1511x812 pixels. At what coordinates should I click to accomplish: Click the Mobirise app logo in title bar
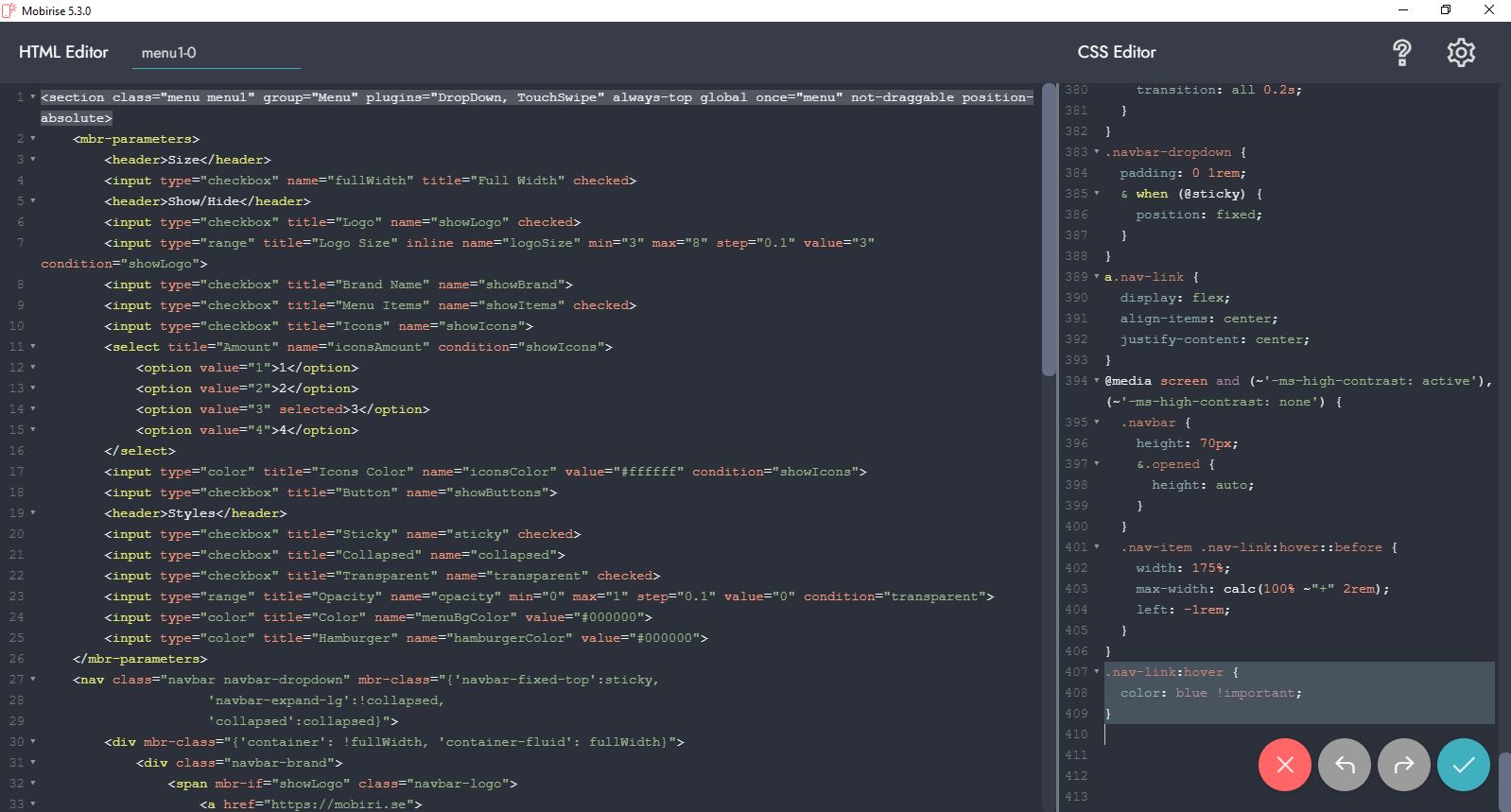pos(9,10)
